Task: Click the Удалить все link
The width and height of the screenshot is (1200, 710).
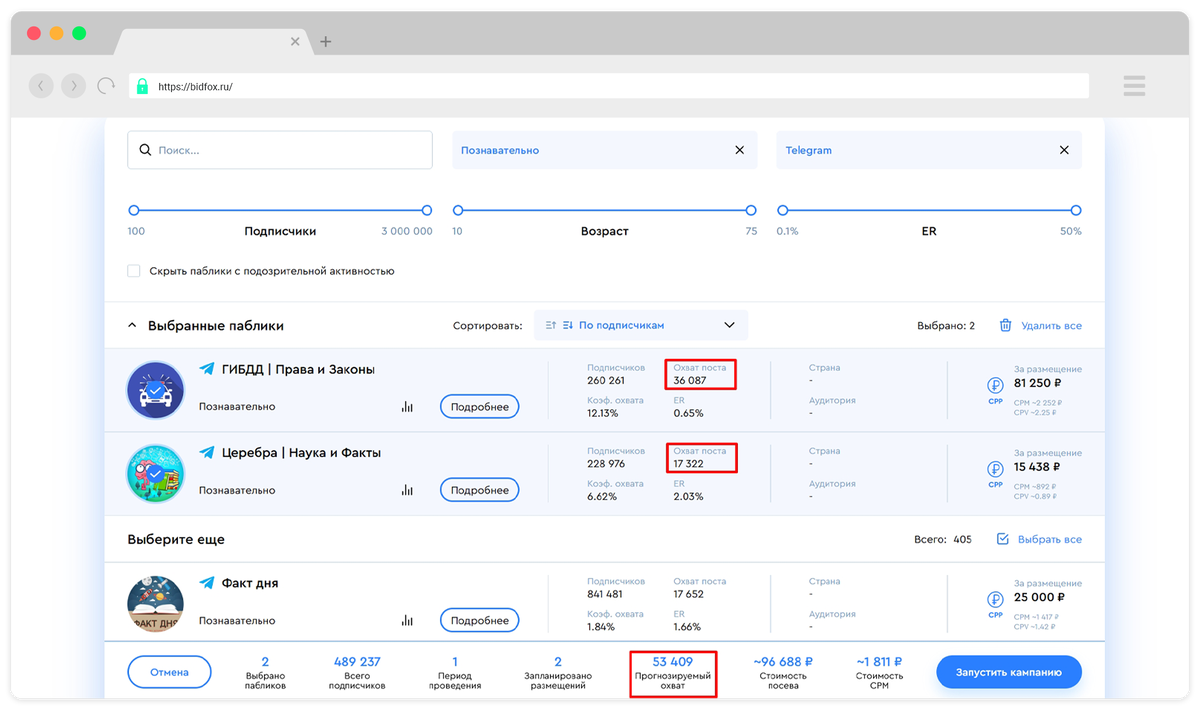Action: click(x=1050, y=326)
